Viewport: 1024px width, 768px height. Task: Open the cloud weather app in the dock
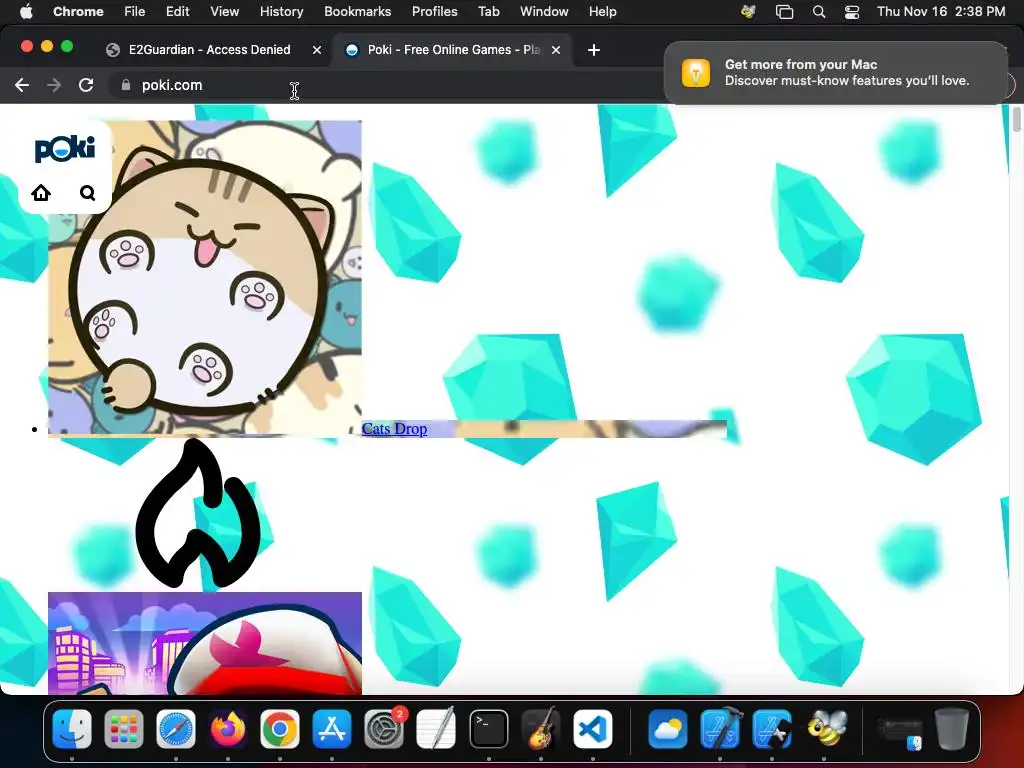coord(667,729)
